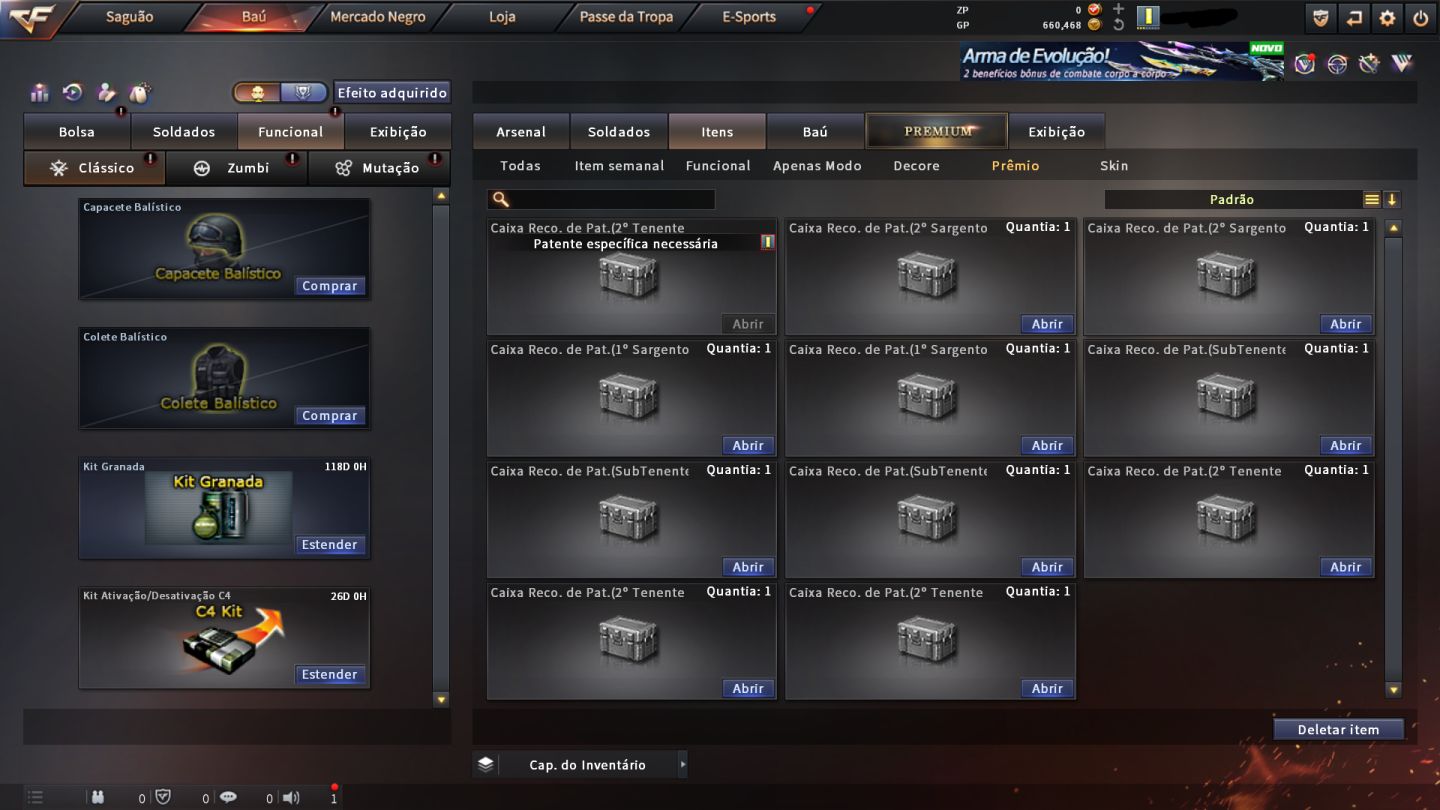Viewport: 1440px width, 810px height.
Task: Select the Clássico mode tab
Action: coord(94,168)
